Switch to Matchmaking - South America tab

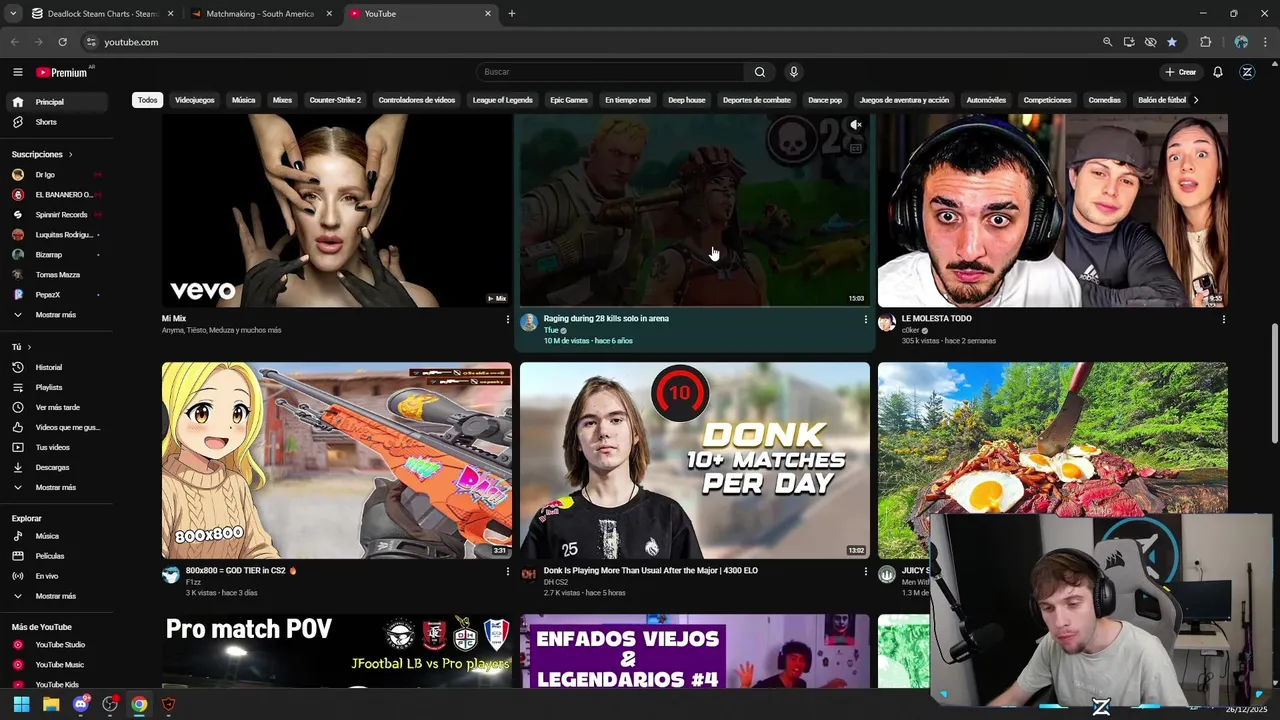(x=260, y=14)
